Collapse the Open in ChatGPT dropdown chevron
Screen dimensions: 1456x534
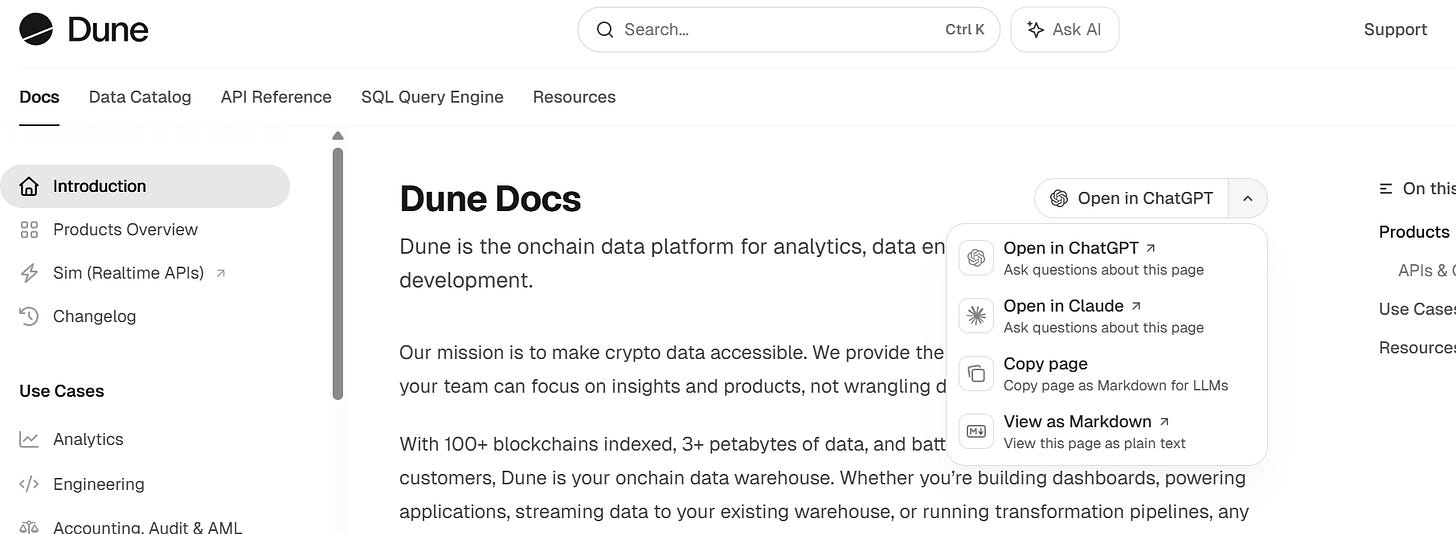click(x=1247, y=198)
